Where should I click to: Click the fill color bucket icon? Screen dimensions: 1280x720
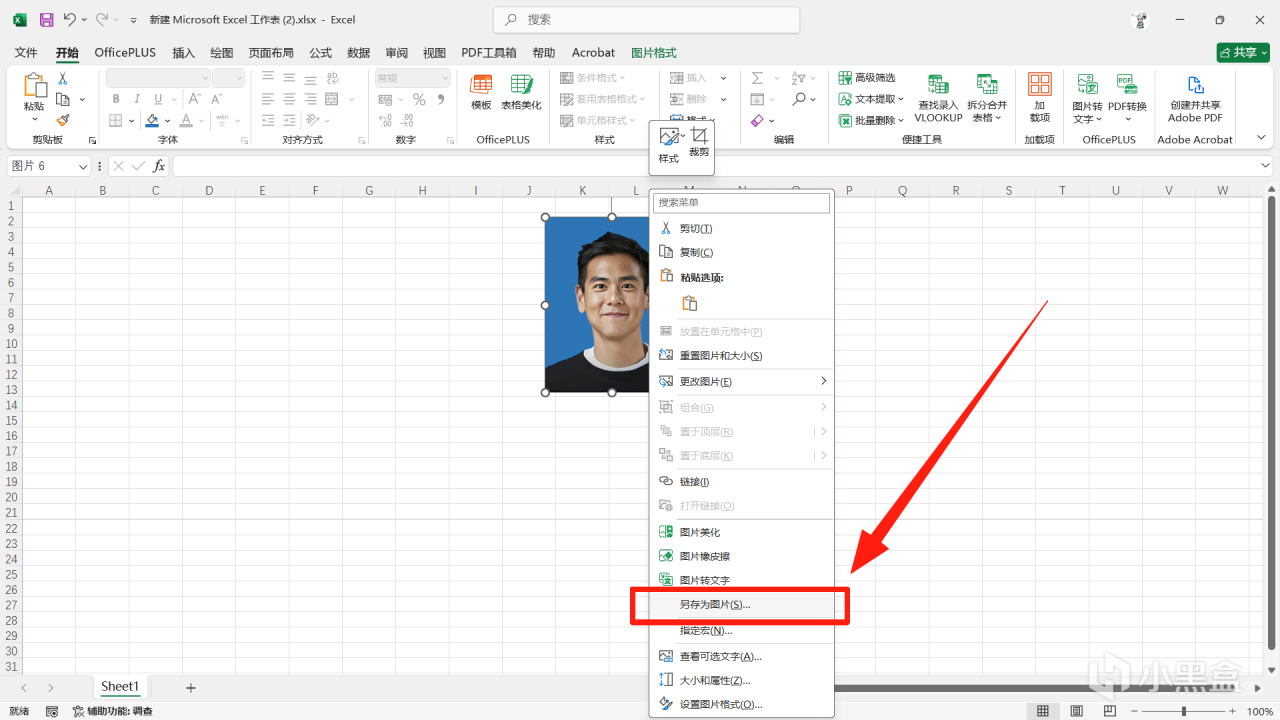coord(152,120)
